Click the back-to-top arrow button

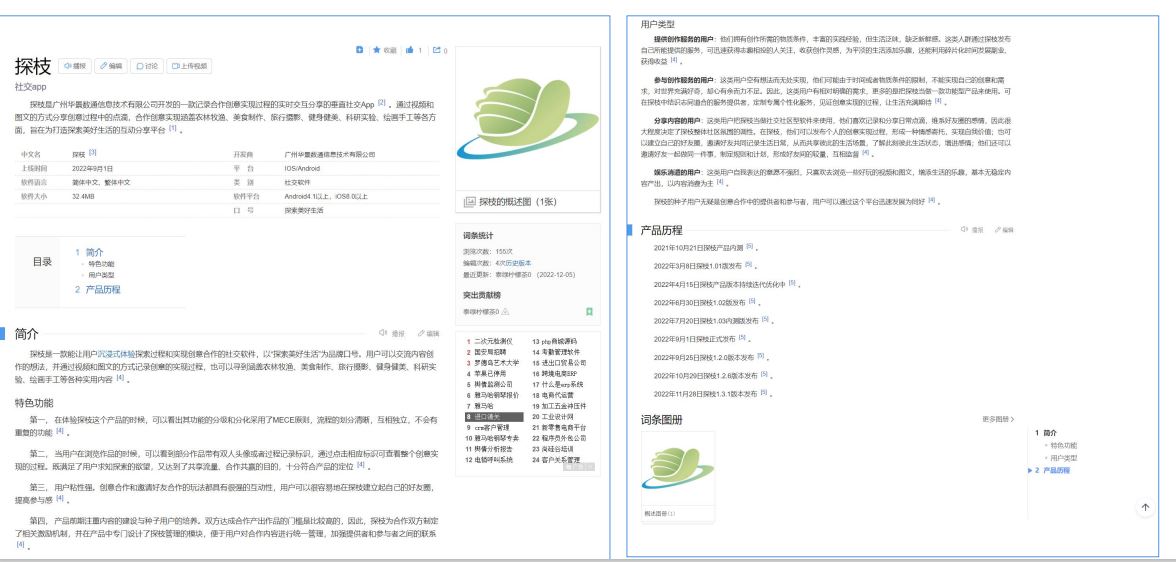coord(1145,507)
